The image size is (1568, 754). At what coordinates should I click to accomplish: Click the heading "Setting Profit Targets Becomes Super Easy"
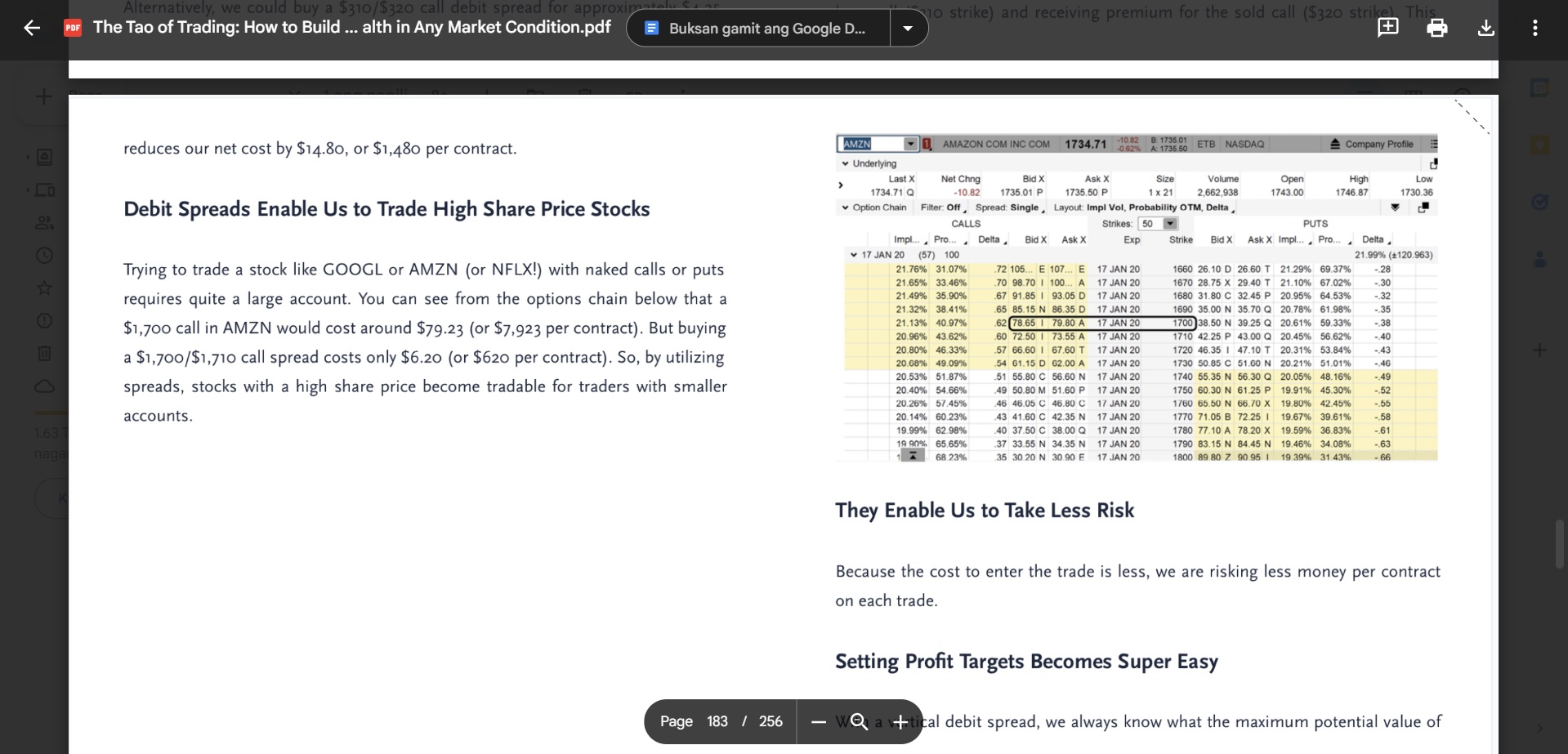coord(1026,662)
